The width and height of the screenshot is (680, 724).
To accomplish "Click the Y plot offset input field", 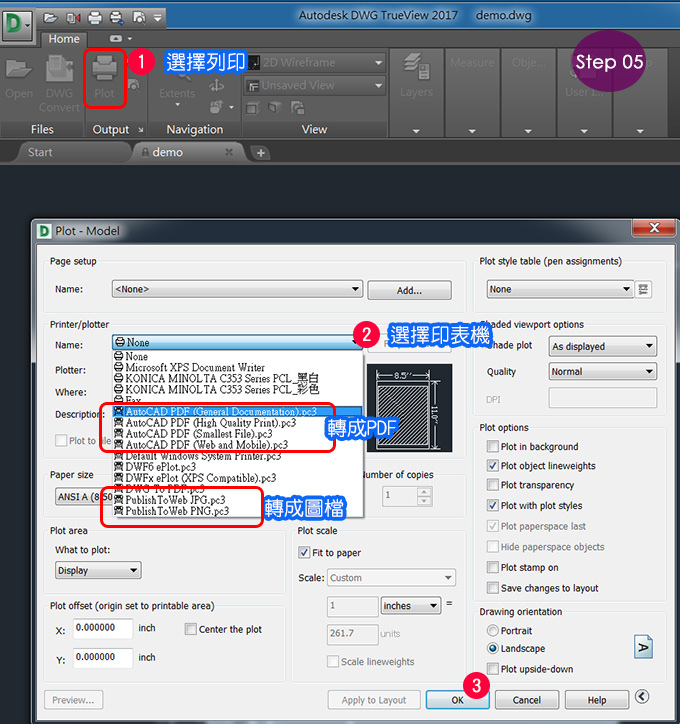I will [103, 658].
